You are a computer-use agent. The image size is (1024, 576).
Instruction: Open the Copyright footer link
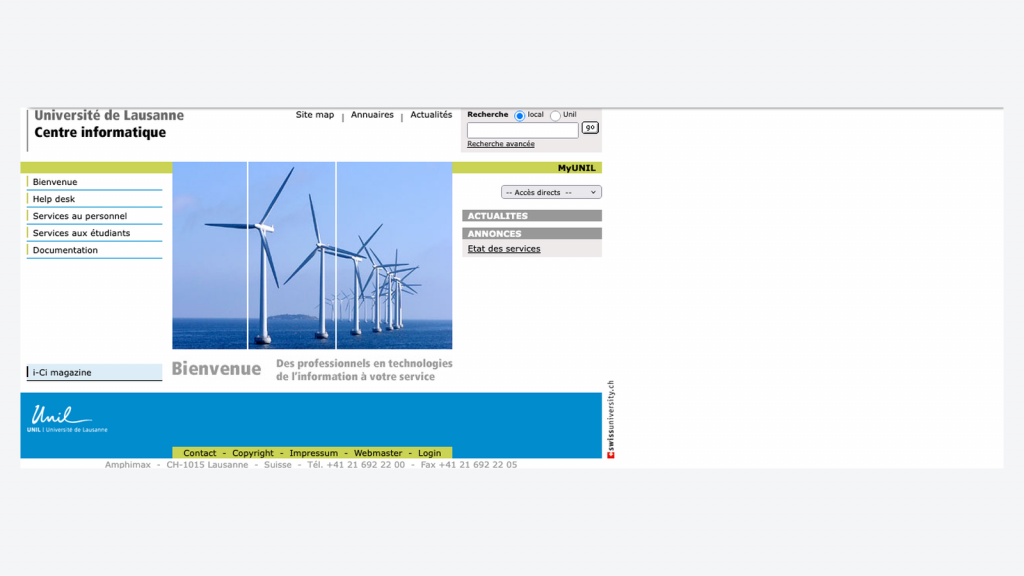253,453
